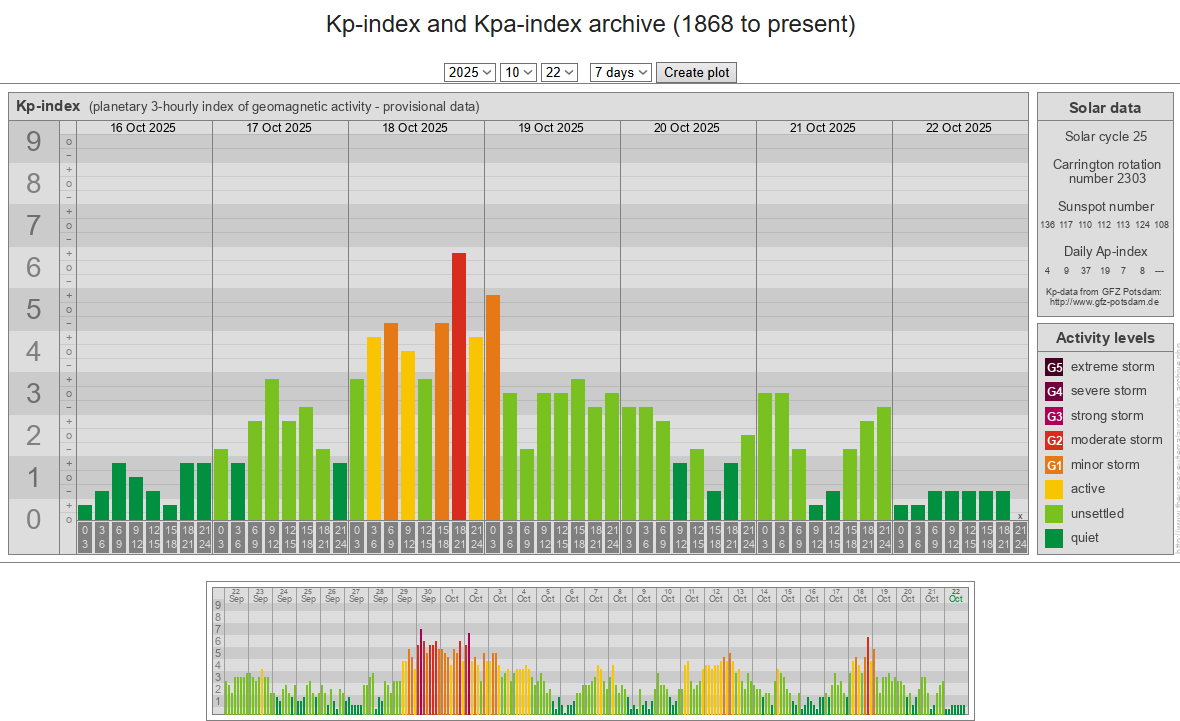Click the sunspot value 108
The width and height of the screenshot is (1180, 721).
point(1162,225)
